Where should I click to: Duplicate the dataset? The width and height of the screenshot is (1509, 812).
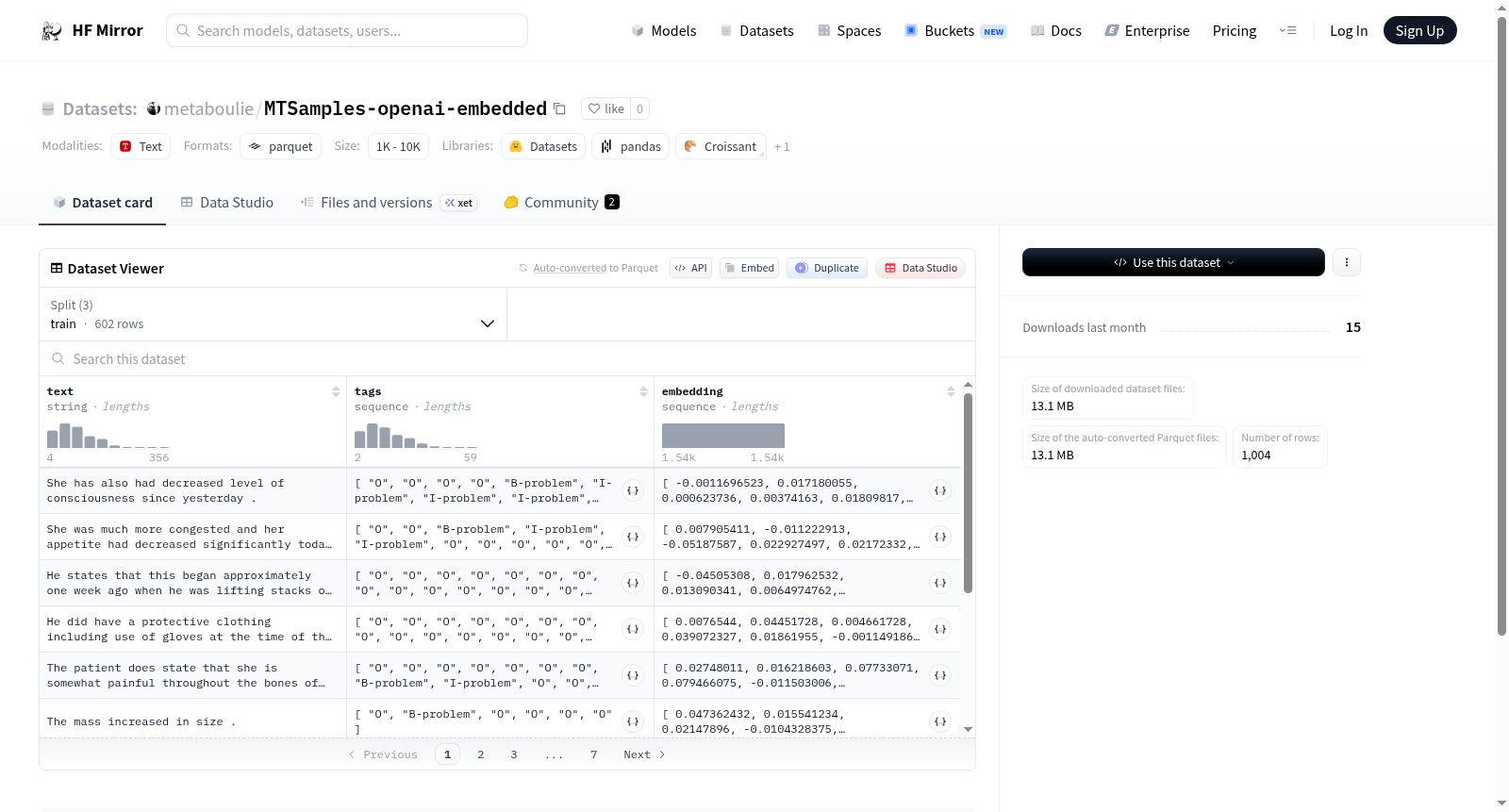click(827, 268)
